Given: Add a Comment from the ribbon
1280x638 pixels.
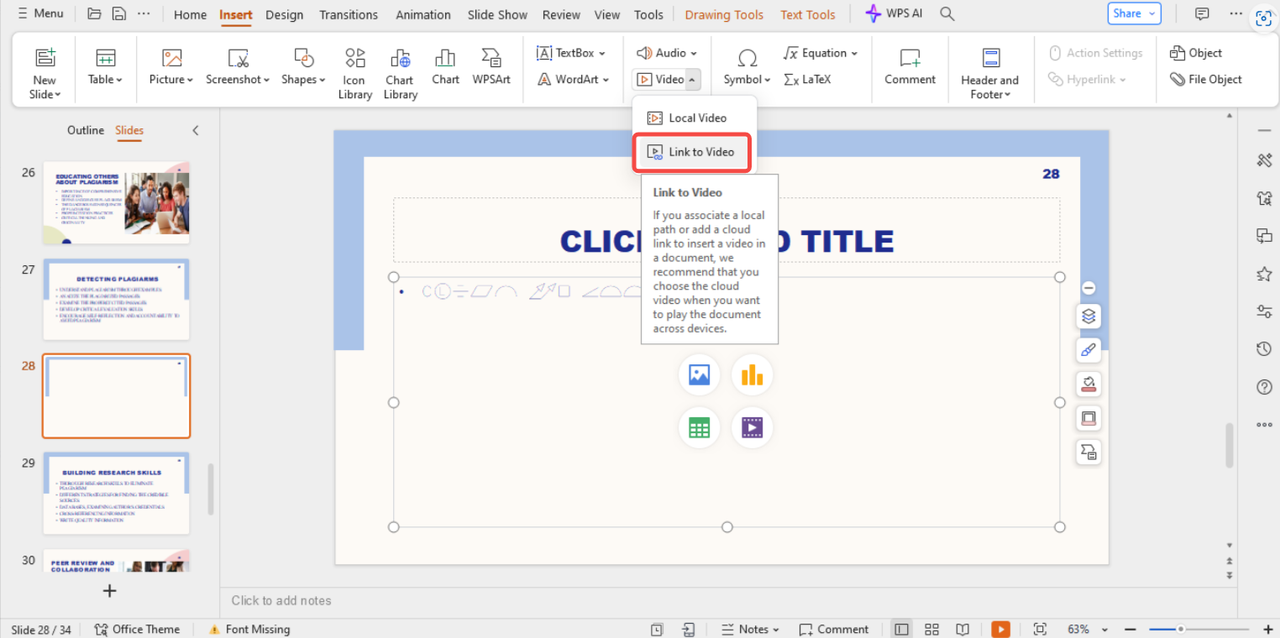Looking at the screenshot, I should tap(910, 66).
